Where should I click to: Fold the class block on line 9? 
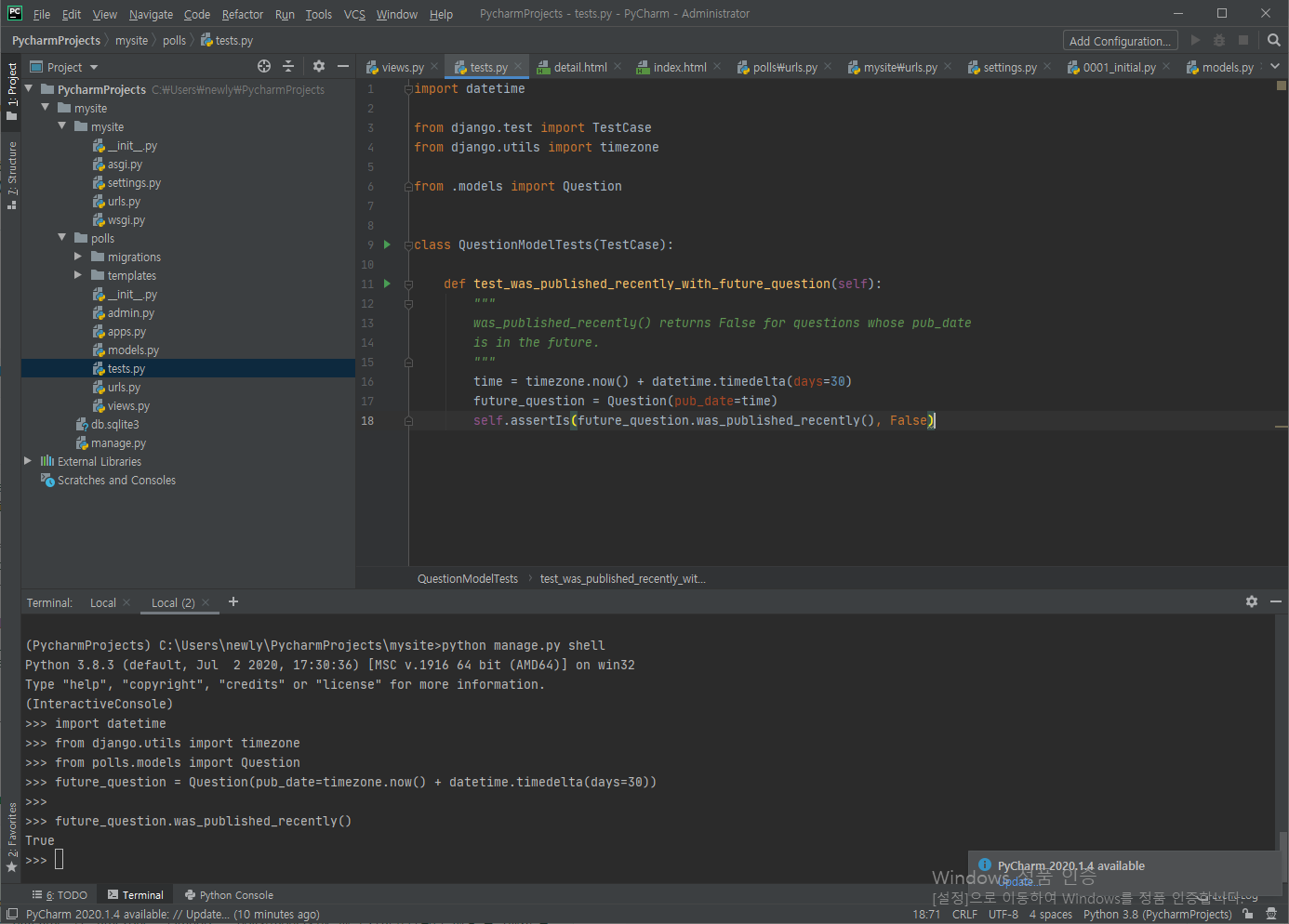(408, 245)
